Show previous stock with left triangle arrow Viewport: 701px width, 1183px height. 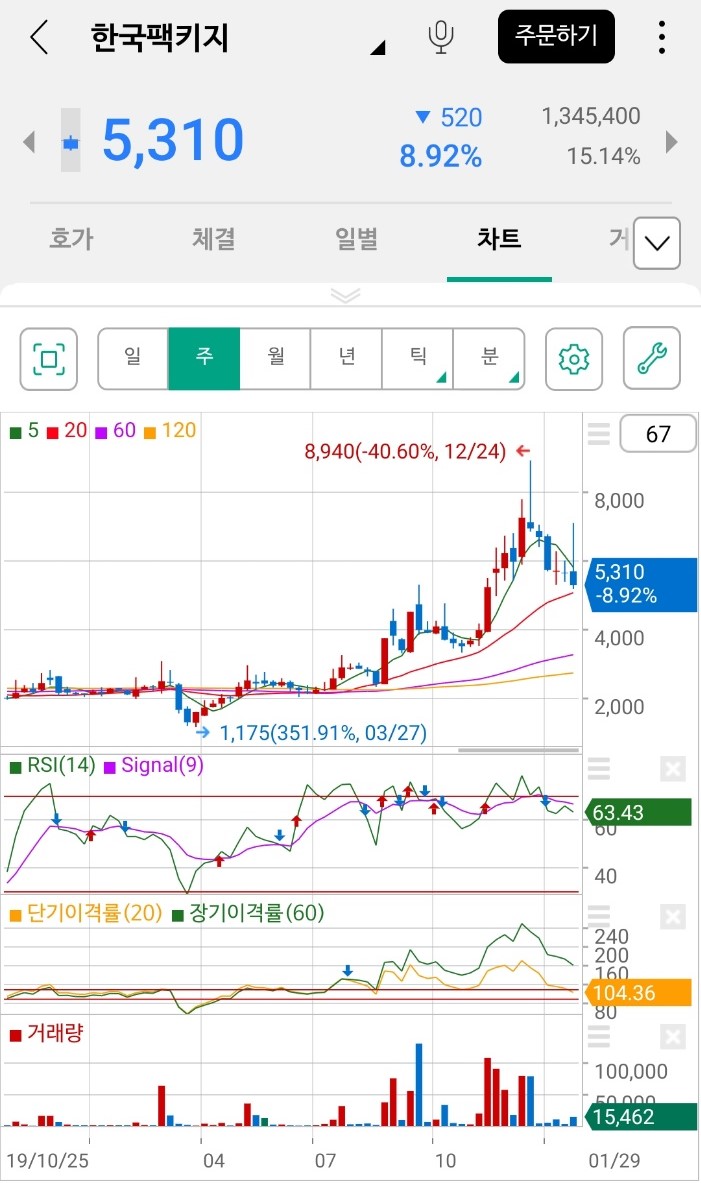(x=29, y=141)
